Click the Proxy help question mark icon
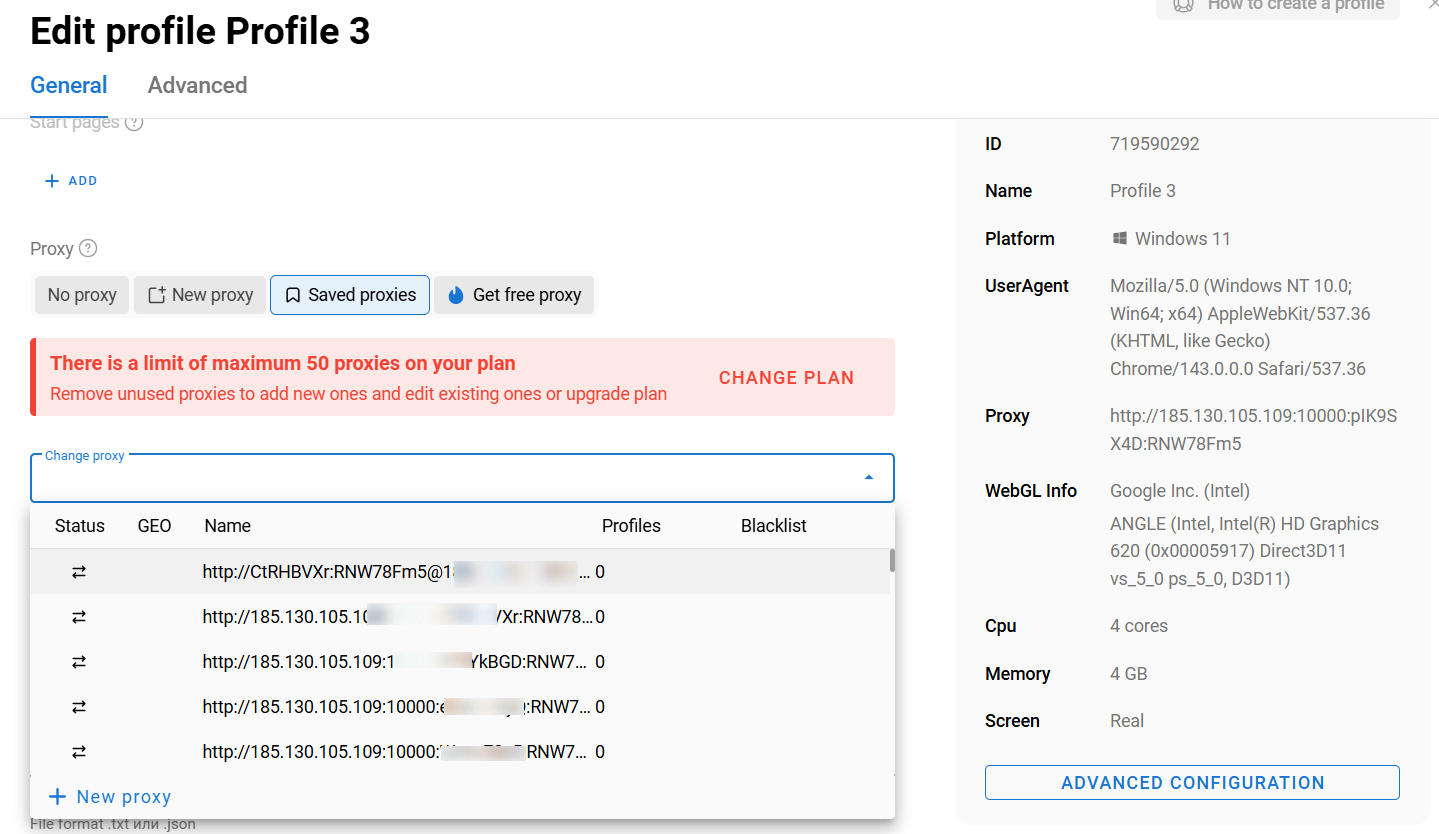1439x834 pixels. (x=88, y=248)
